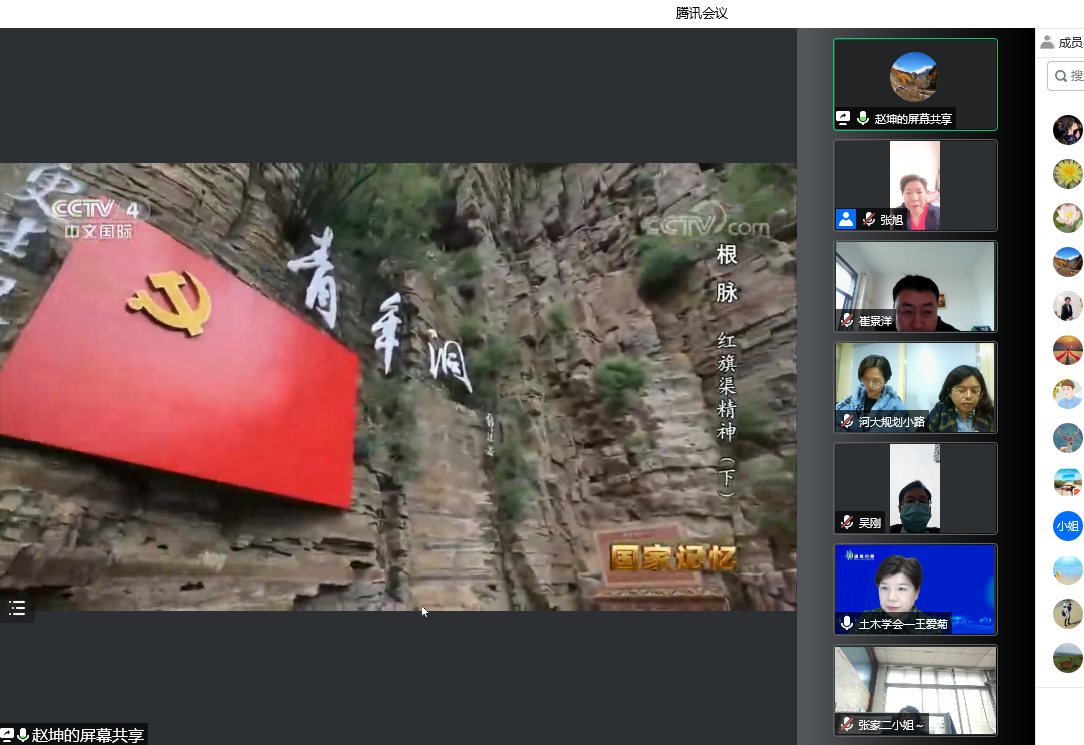Select 张旭's video tile
Viewport: 1084px width, 745px height.
click(915, 185)
